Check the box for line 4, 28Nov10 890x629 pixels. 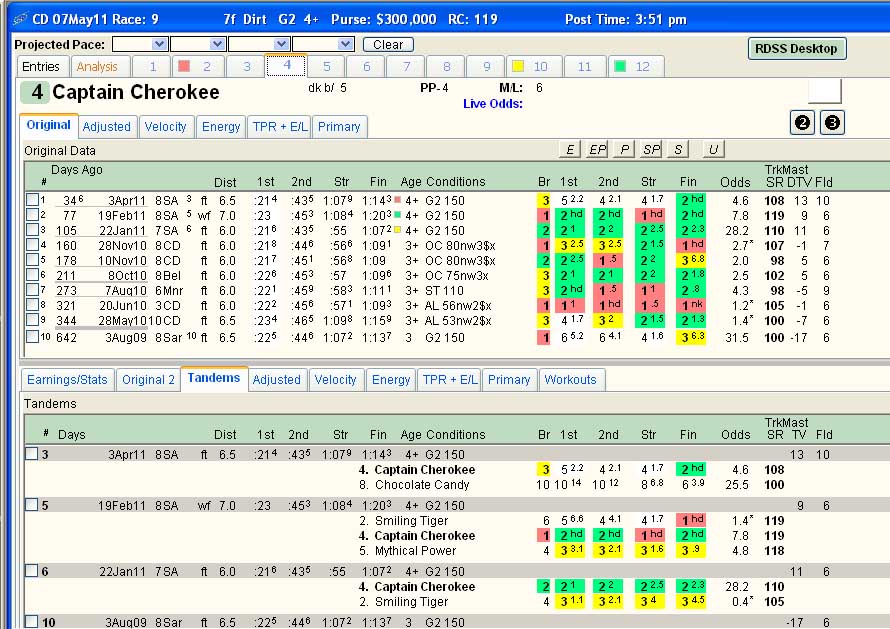32,245
